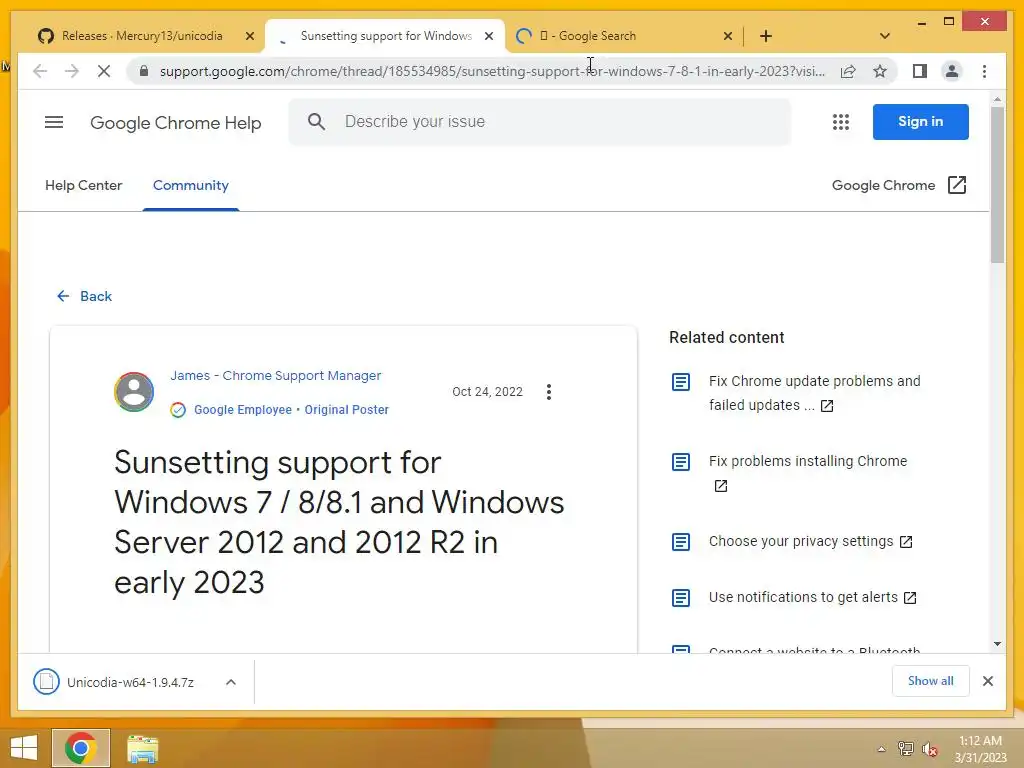Stop loading the page

[x=104, y=71]
